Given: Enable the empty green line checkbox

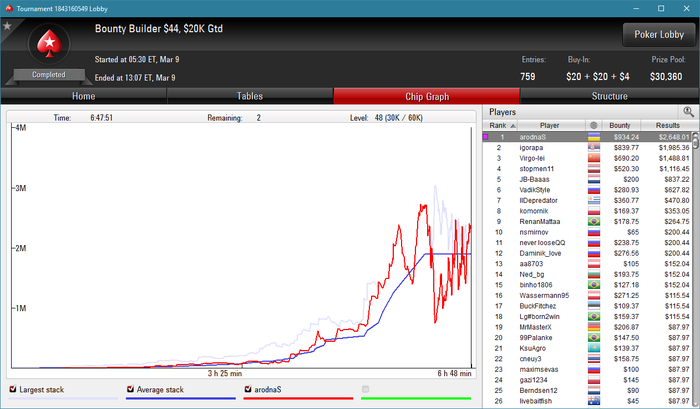Looking at the screenshot, I should click(366, 389).
